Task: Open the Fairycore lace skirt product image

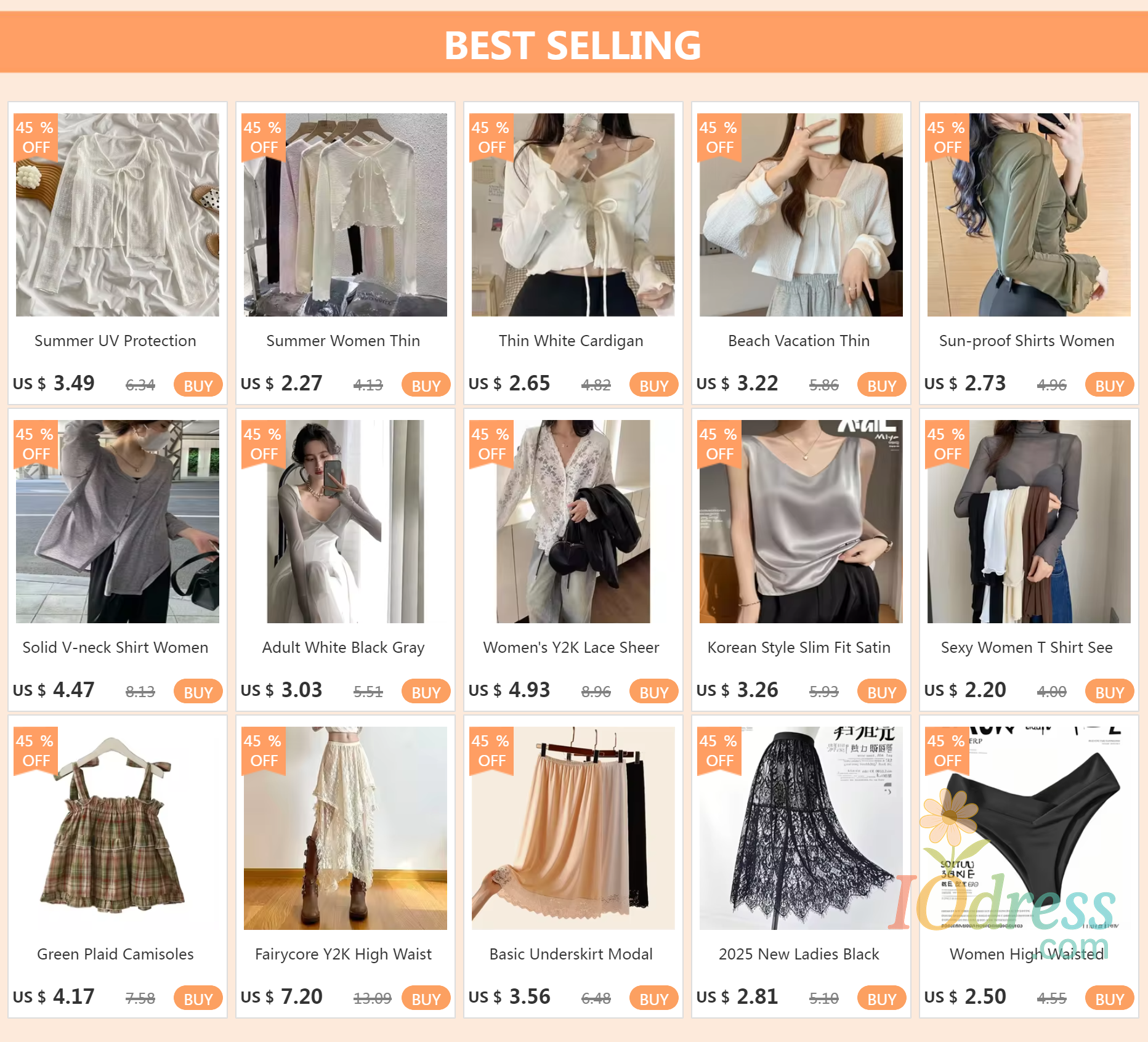Action: coord(345,828)
